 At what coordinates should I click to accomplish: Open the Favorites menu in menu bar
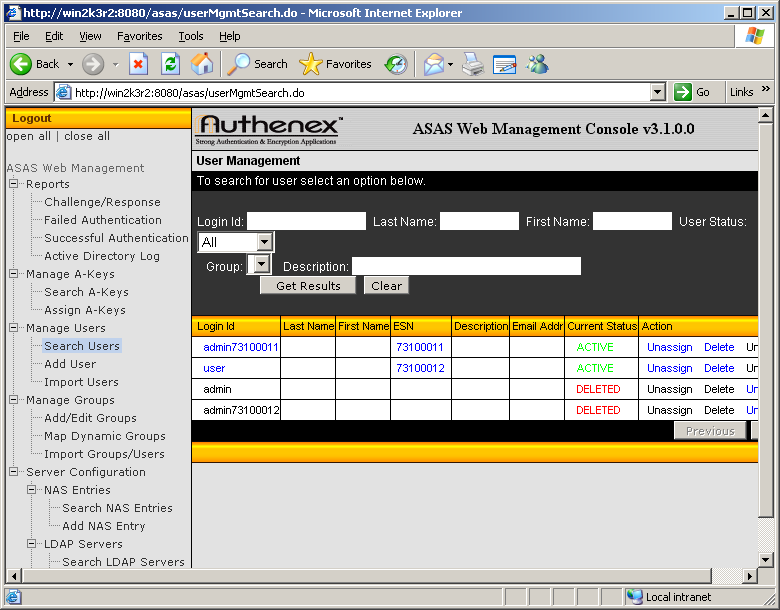[139, 36]
